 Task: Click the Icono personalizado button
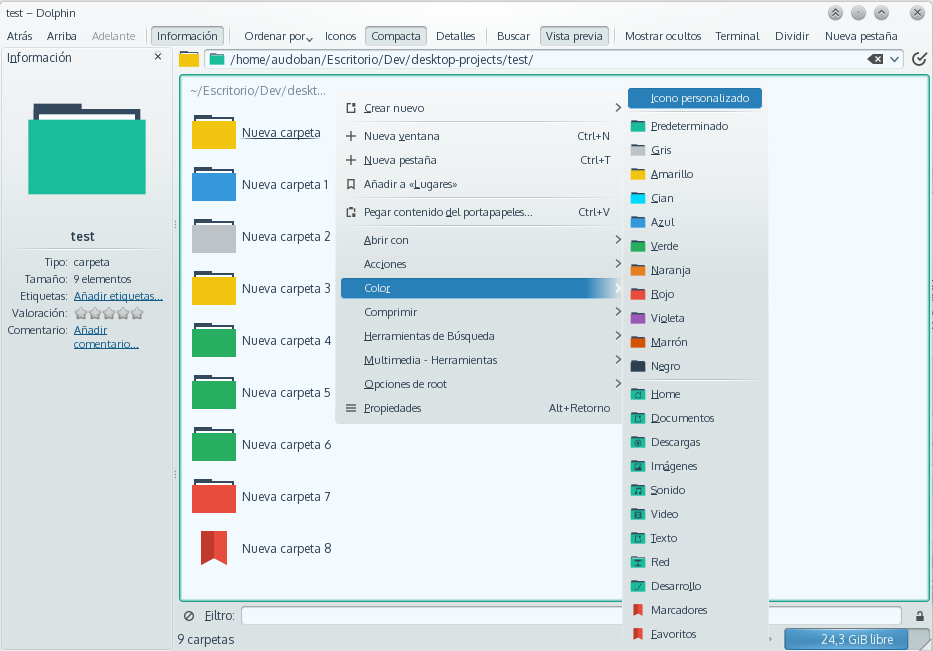click(695, 98)
